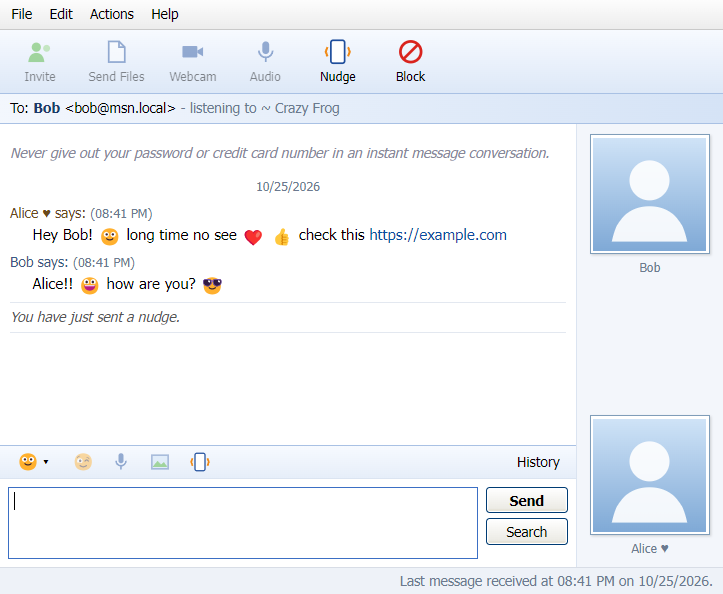Click "listening to ~ Crazy Frog" status text
This screenshot has width=723, height=594.
point(265,108)
